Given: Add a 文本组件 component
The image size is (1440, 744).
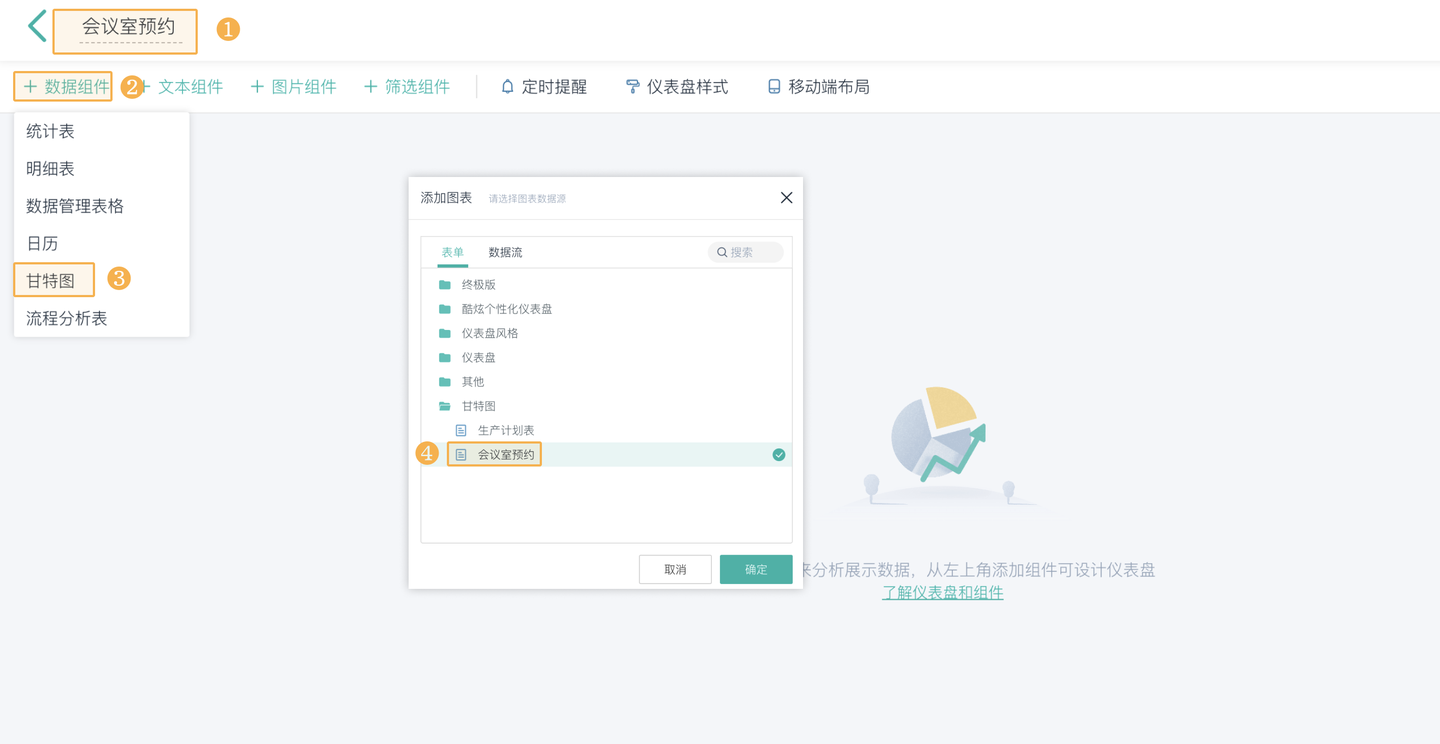Looking at the screenshot, I should click(182, 87).
